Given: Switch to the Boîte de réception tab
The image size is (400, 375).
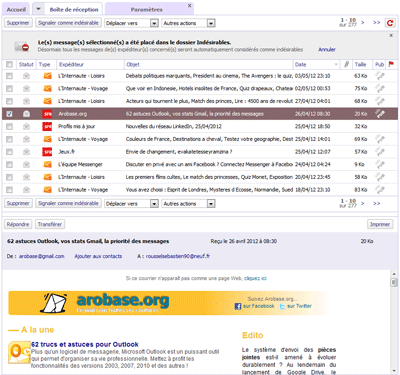Looking at the screenshot, I should (x=74, y=9).
